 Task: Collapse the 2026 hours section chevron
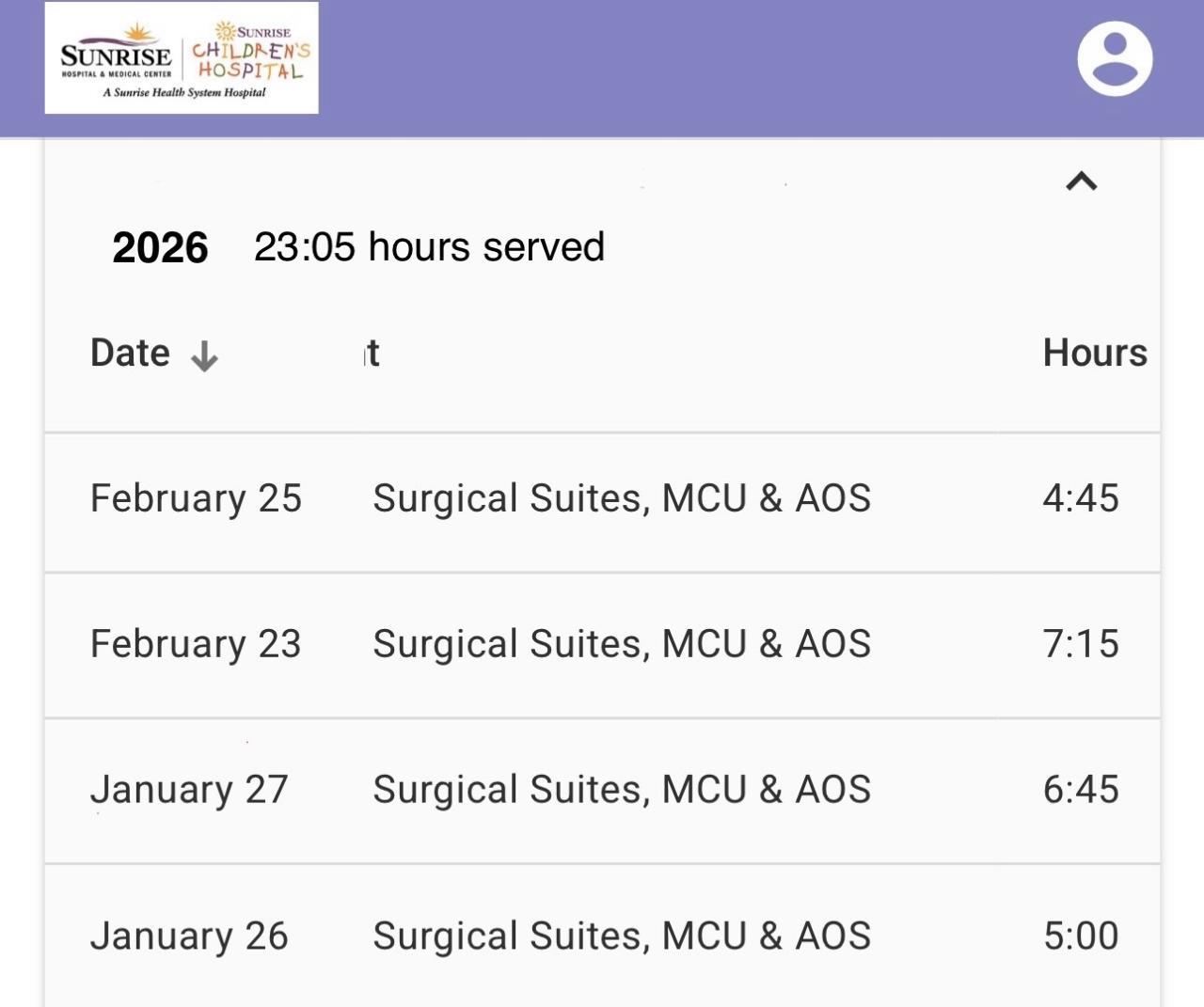click(x=1082, y=181)
